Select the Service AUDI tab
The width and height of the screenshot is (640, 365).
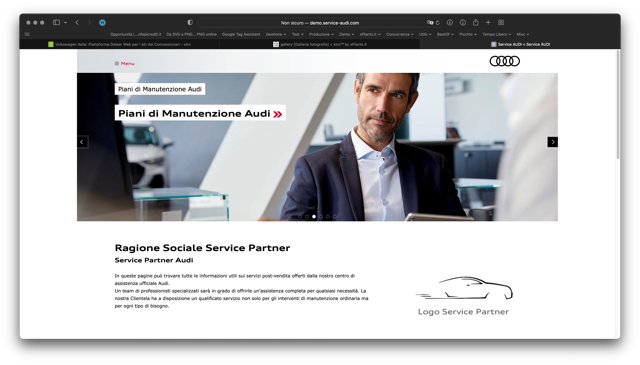(520, 44)
